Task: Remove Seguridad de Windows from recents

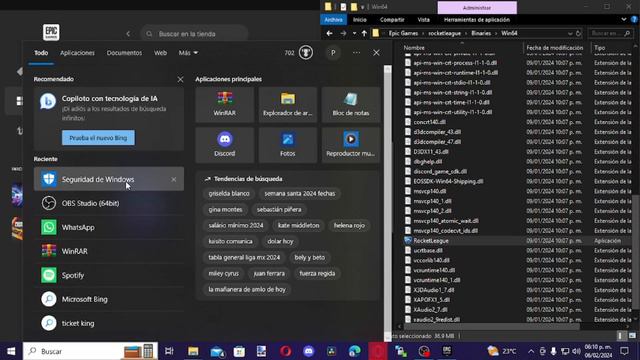Action: (x=174, y=179)
